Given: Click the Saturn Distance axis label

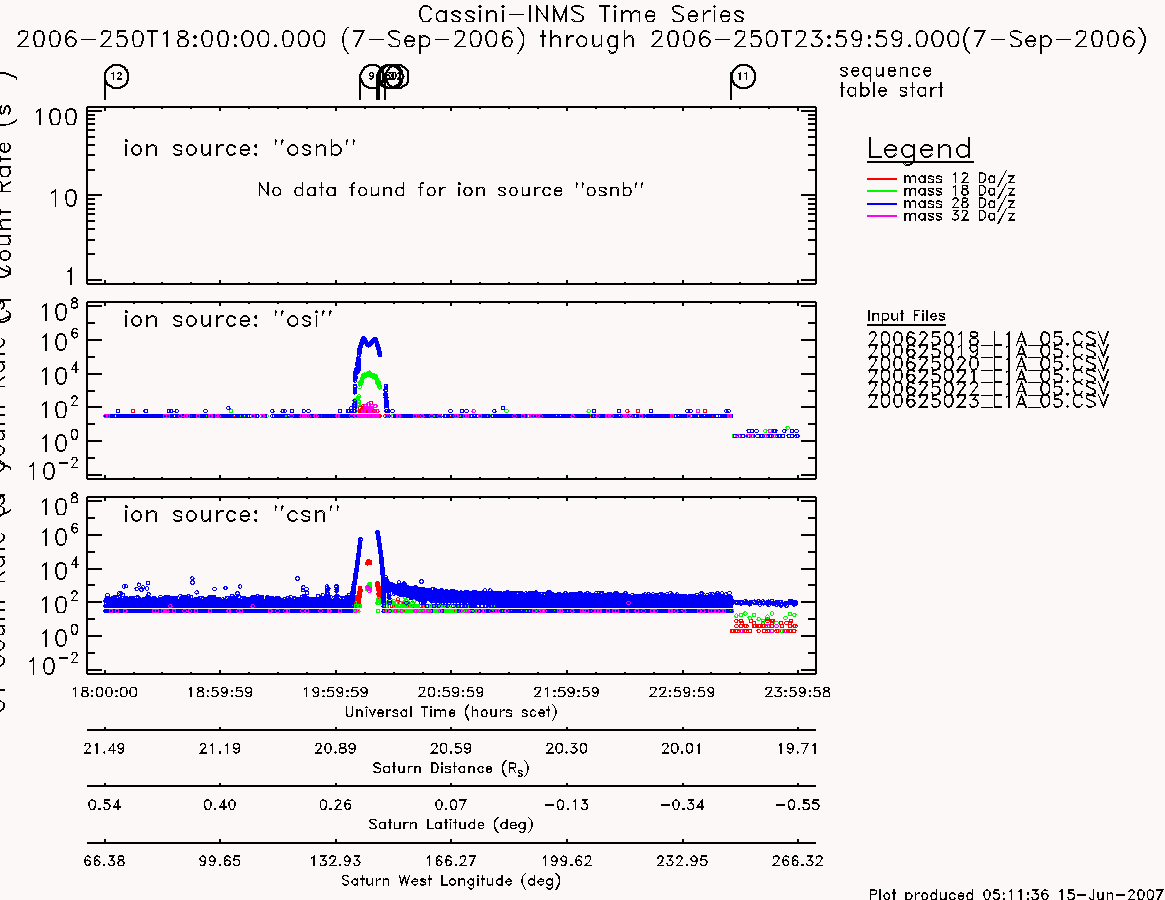Looking at the screenshot, I should pos(450,768).
